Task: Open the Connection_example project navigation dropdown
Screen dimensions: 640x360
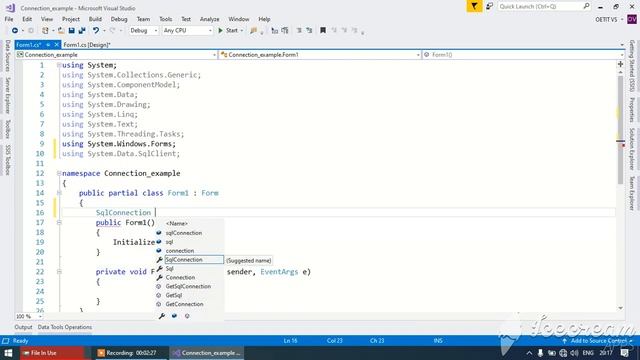Action: point(116,55)
